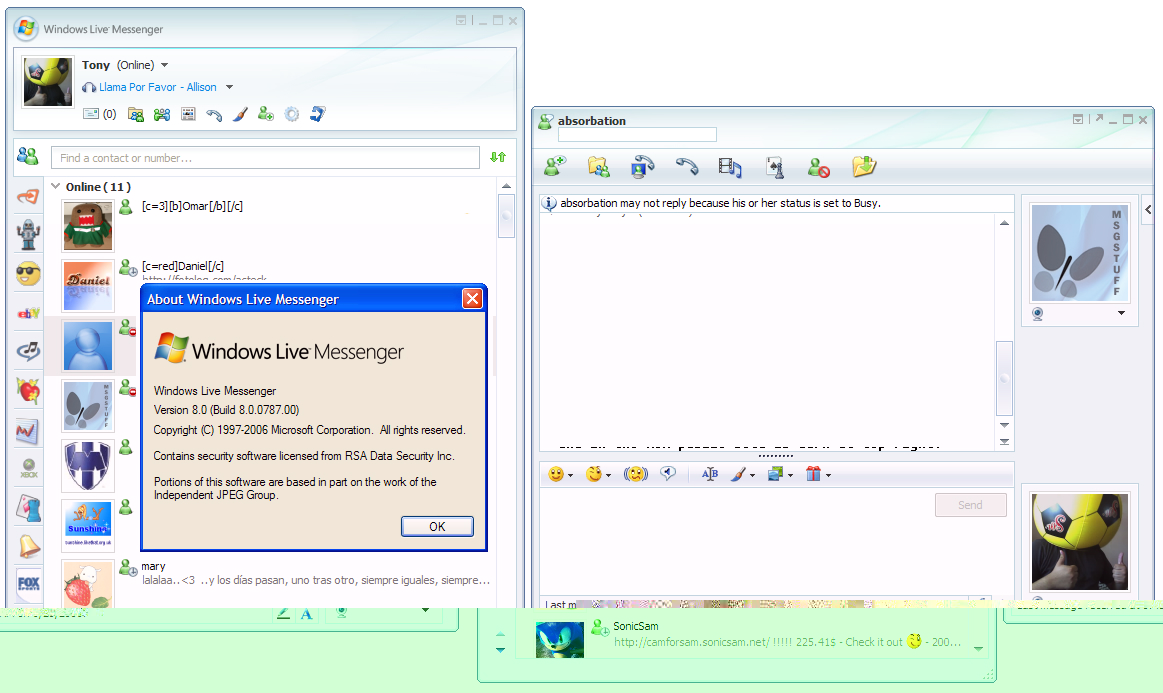
Task: Open the received files folder icon in the chat toolbar
Action: (864, 166)
